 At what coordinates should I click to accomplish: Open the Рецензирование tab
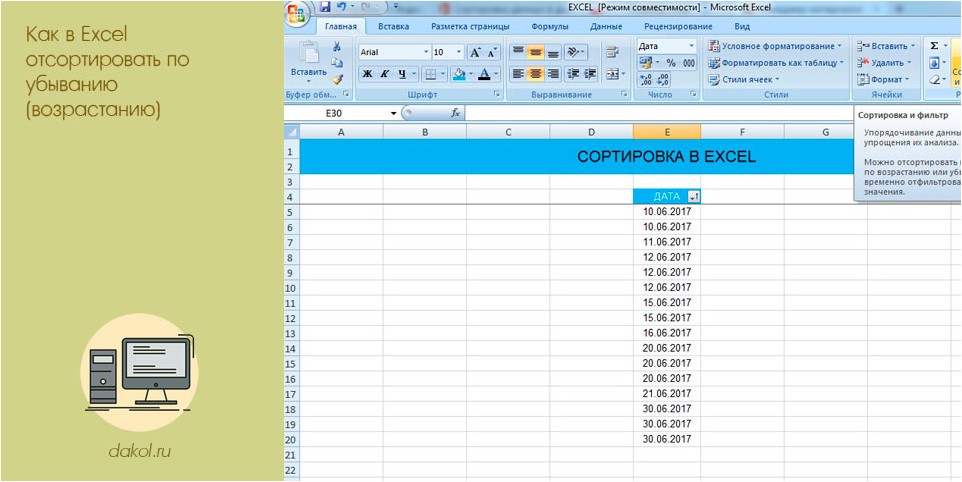(678, 26)
